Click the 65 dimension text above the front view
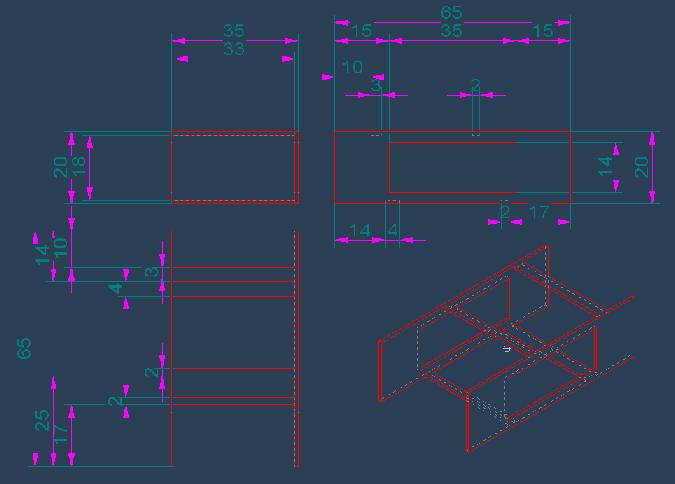 [x=452, y=13]
